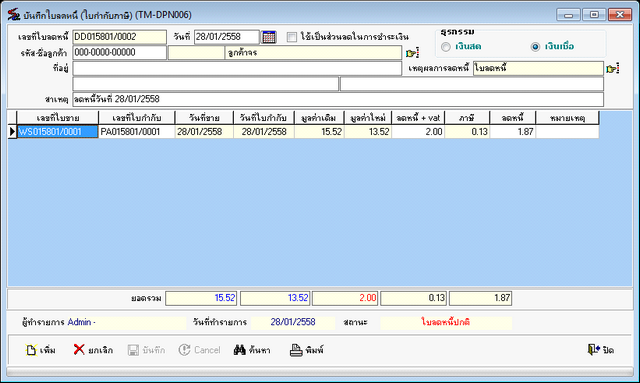Viewport: 640px width, 383px height.
Task: Click เลขที่ใบขาย column header
Action: click(58, 118)
